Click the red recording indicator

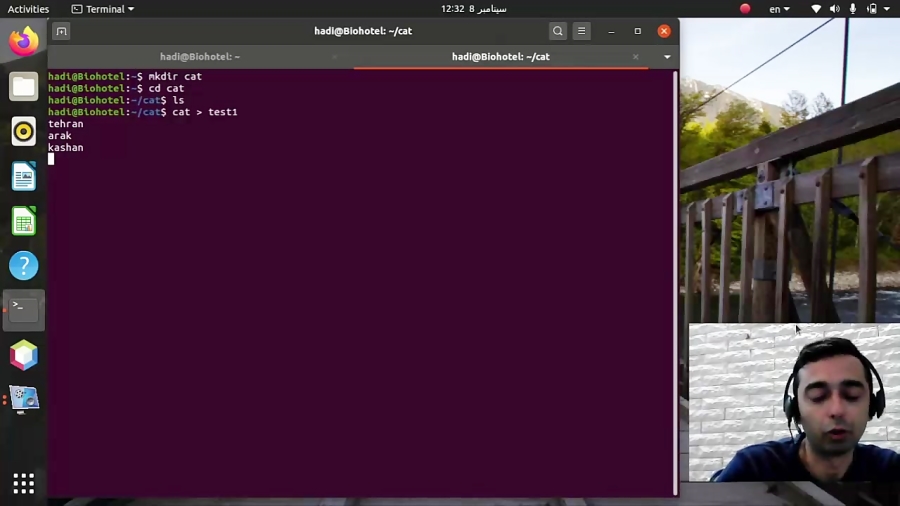pos(745,9)
